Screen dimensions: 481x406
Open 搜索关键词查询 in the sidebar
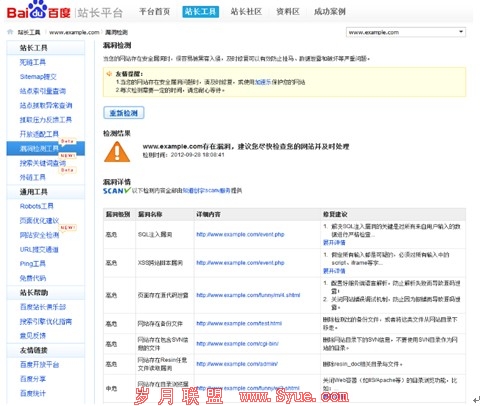(x=43, y=163)
